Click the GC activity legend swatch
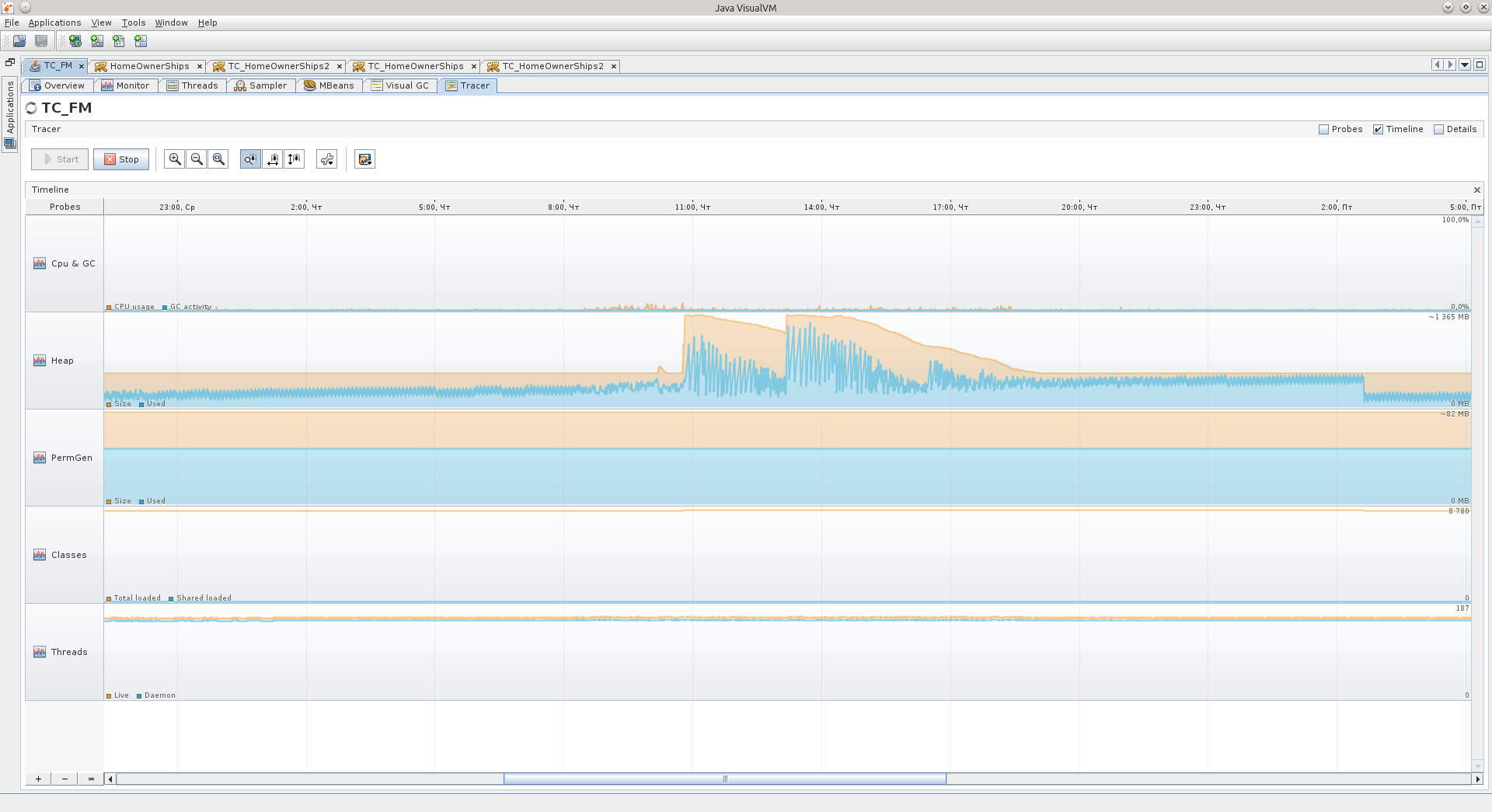Image resolution: width=1492 pixels, height=812 pixels. coord(165,308)
